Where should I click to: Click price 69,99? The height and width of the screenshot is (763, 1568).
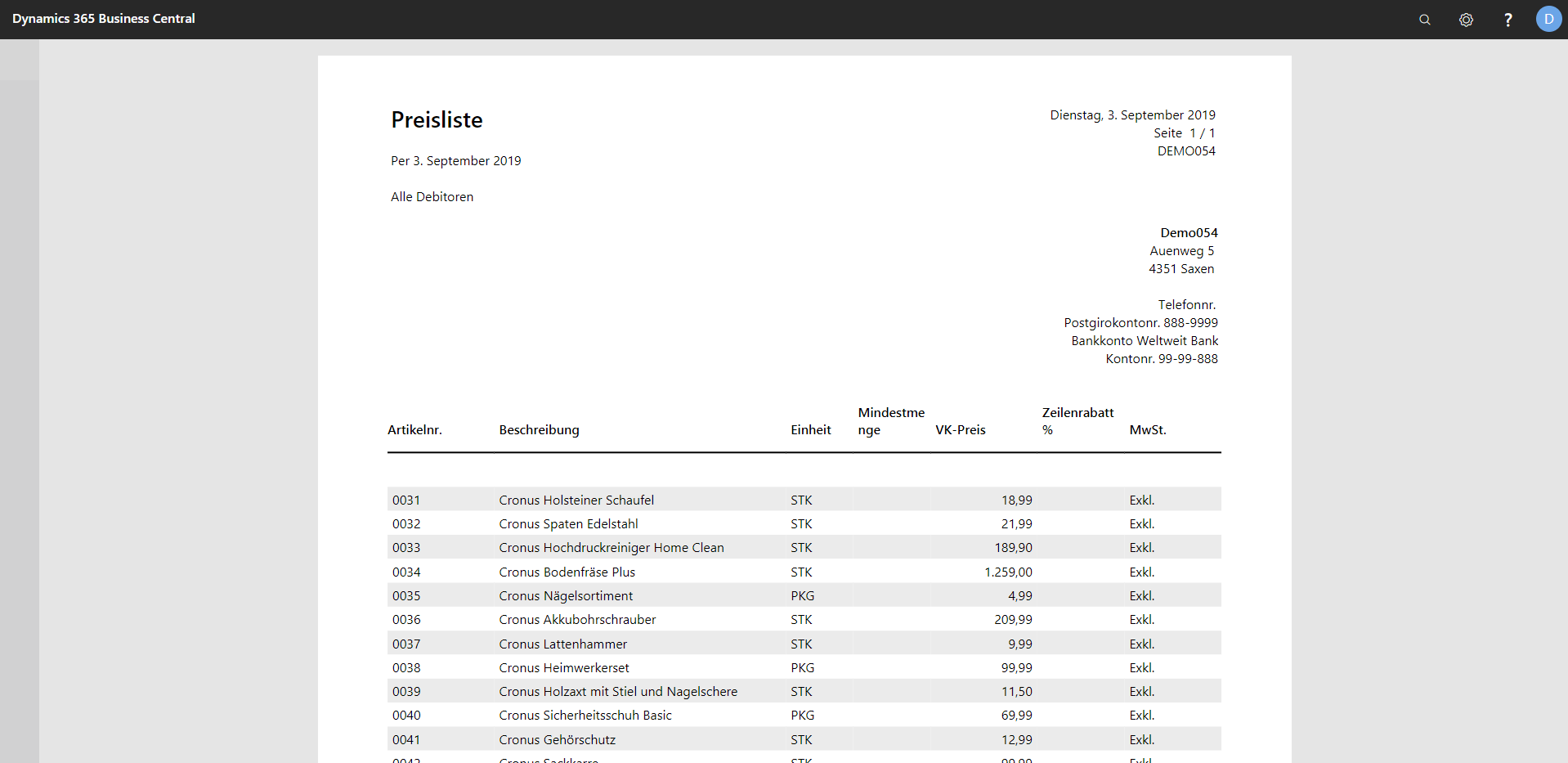(1016, 716)
